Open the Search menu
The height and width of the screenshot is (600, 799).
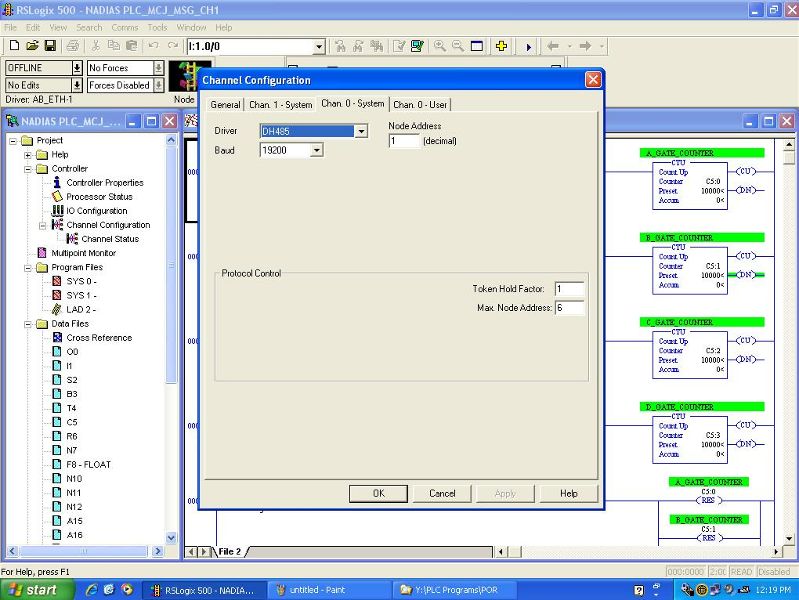[x=89, y=28]
